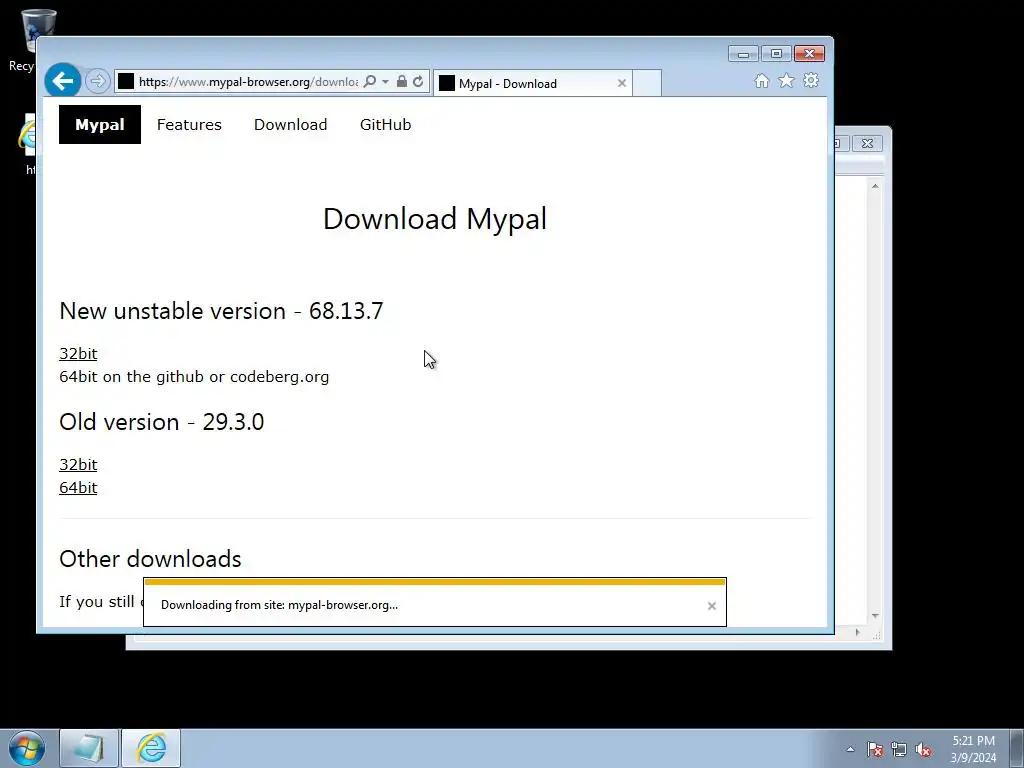
Task: Click the search magnifier in address bar
Action: pos(370,82)
